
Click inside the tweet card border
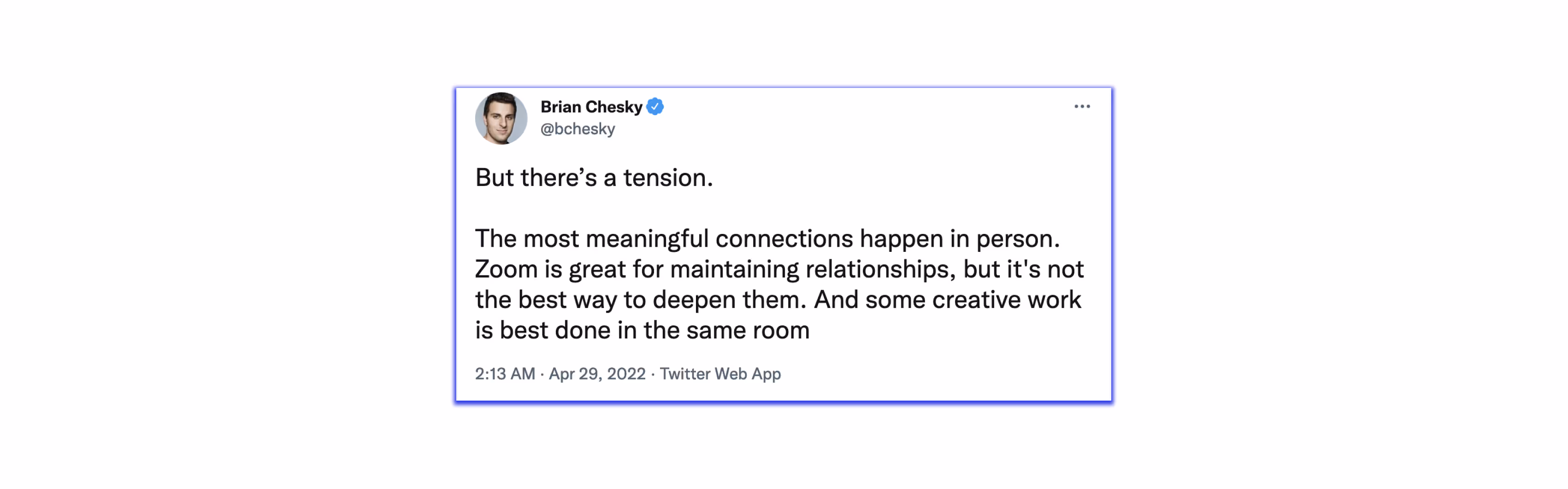click(x=779, y=243)
